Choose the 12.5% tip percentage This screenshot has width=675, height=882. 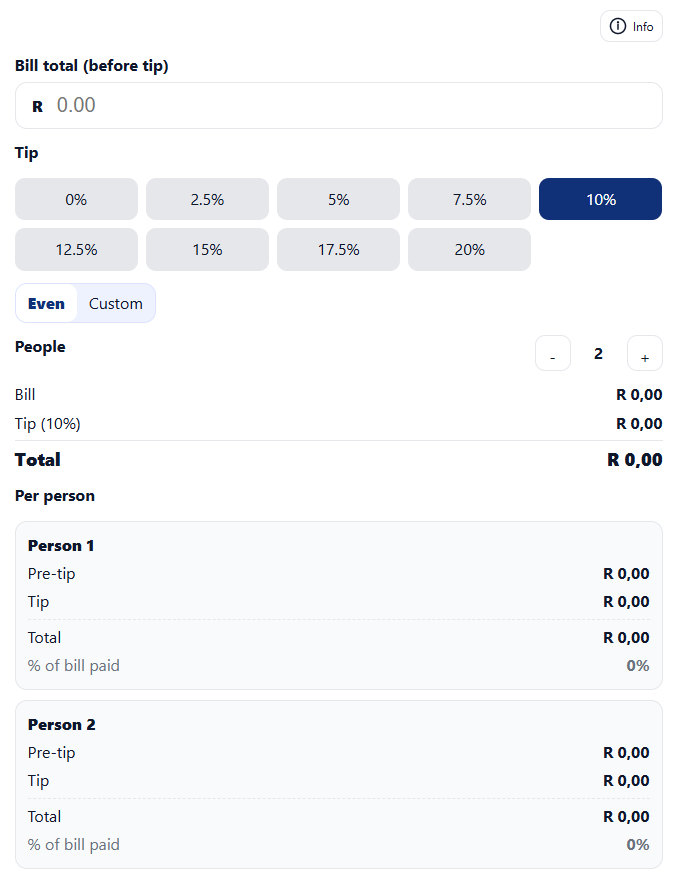click(x=76, y=249)
